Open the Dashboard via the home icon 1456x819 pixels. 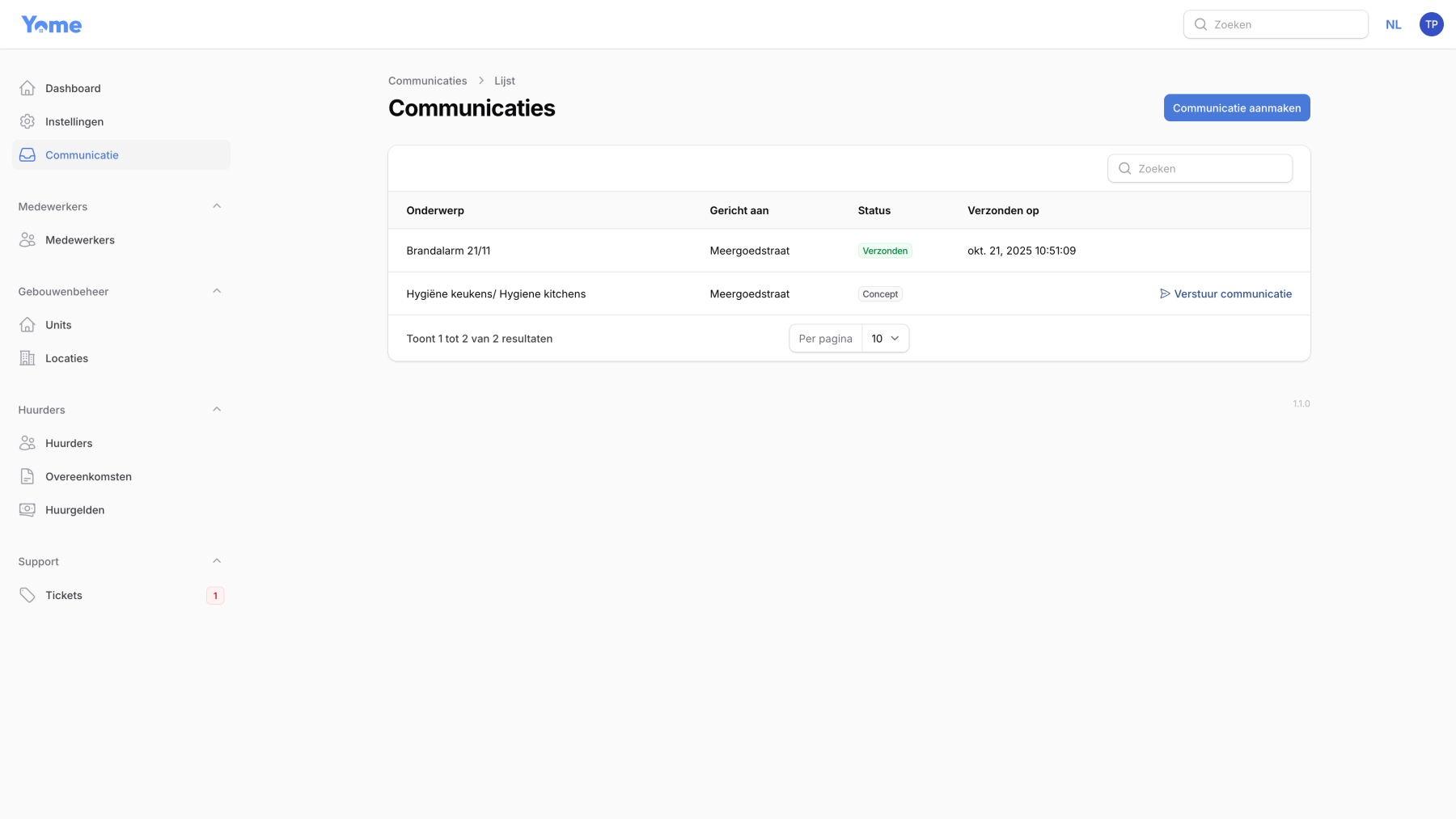click(28, 87)
